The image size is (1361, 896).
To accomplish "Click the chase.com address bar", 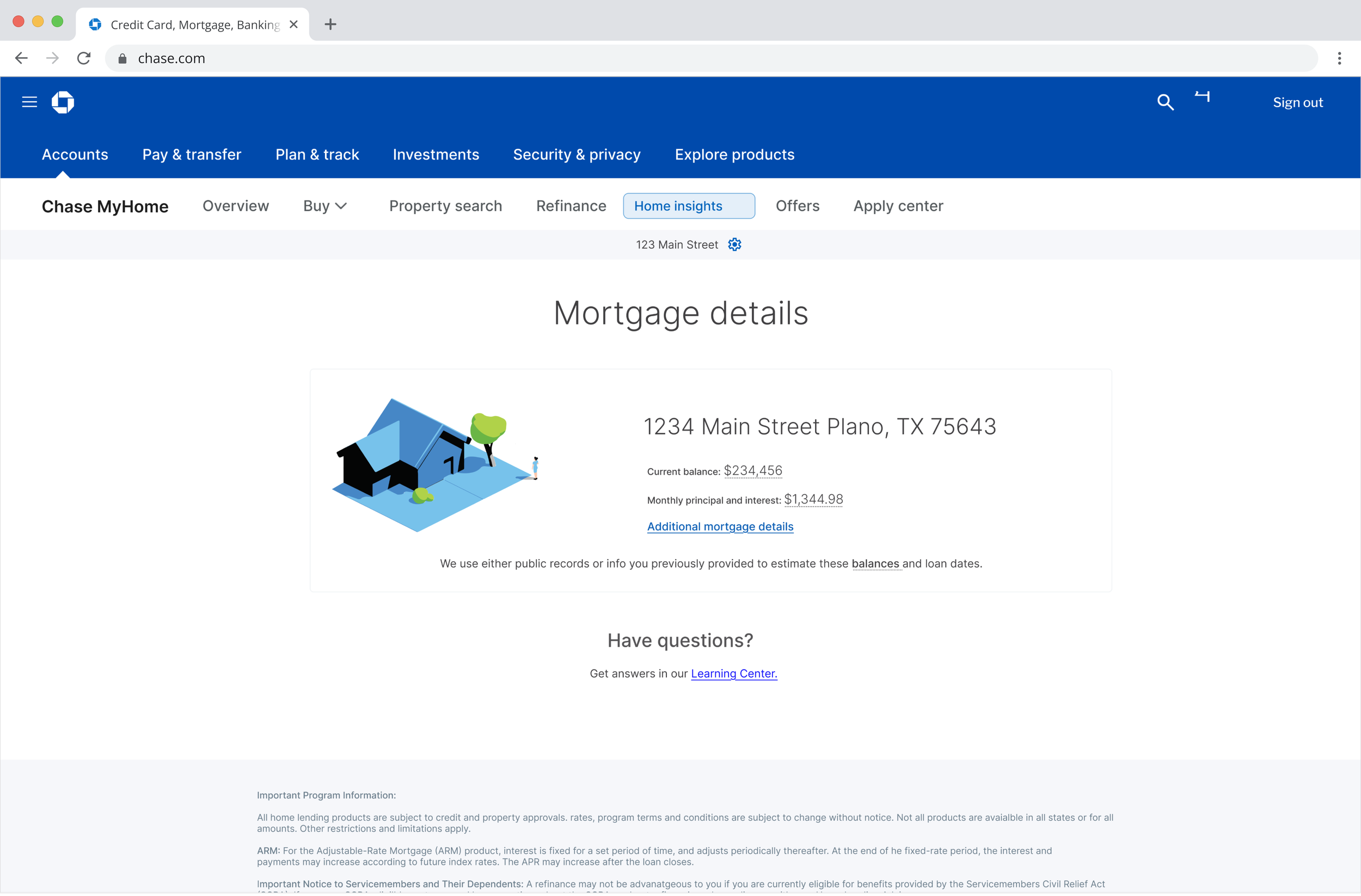I will [712, 58].
